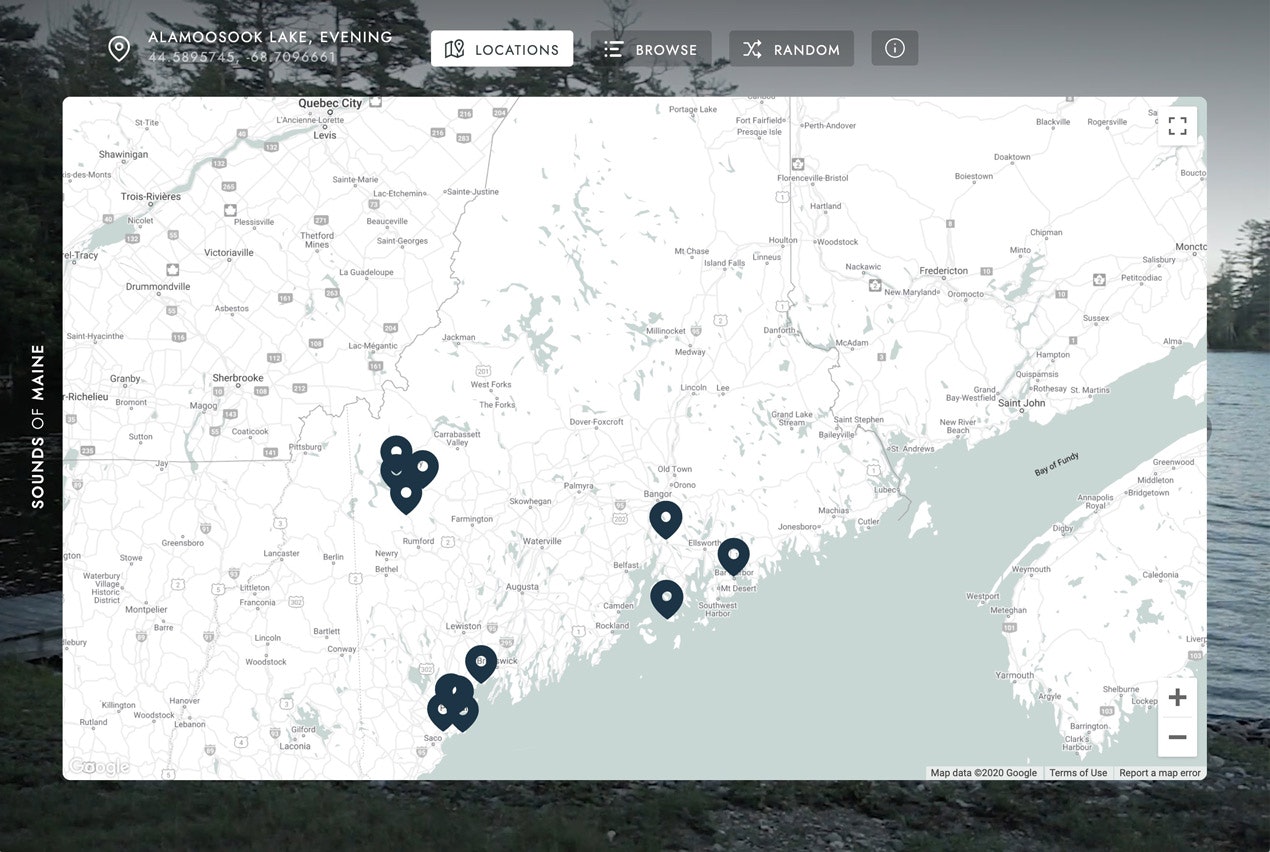Click the Augusta label on map
The width and height of the screenshot is (1270, 852).
point(522,587)
